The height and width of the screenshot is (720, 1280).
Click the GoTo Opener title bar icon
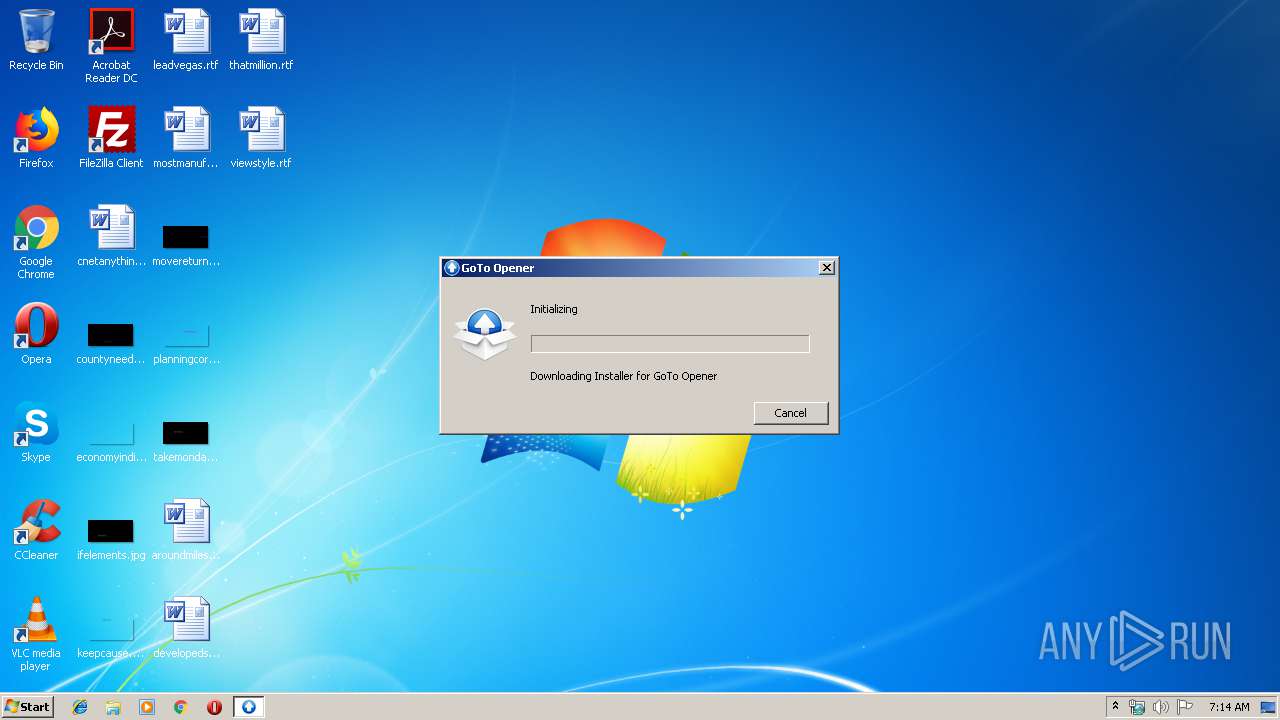(x=452, y=268)
